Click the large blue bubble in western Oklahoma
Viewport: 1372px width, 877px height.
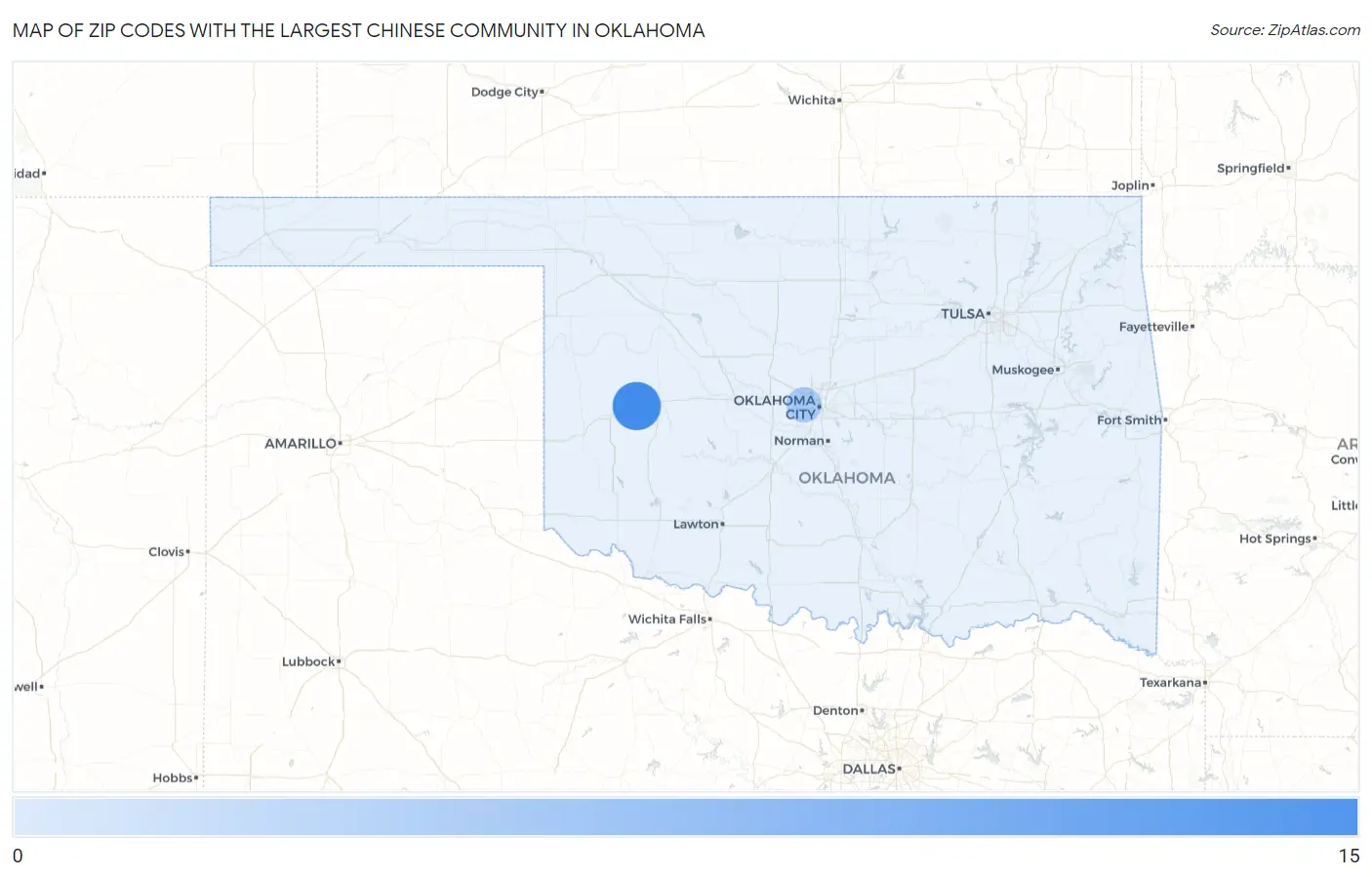tap(636, 406)
